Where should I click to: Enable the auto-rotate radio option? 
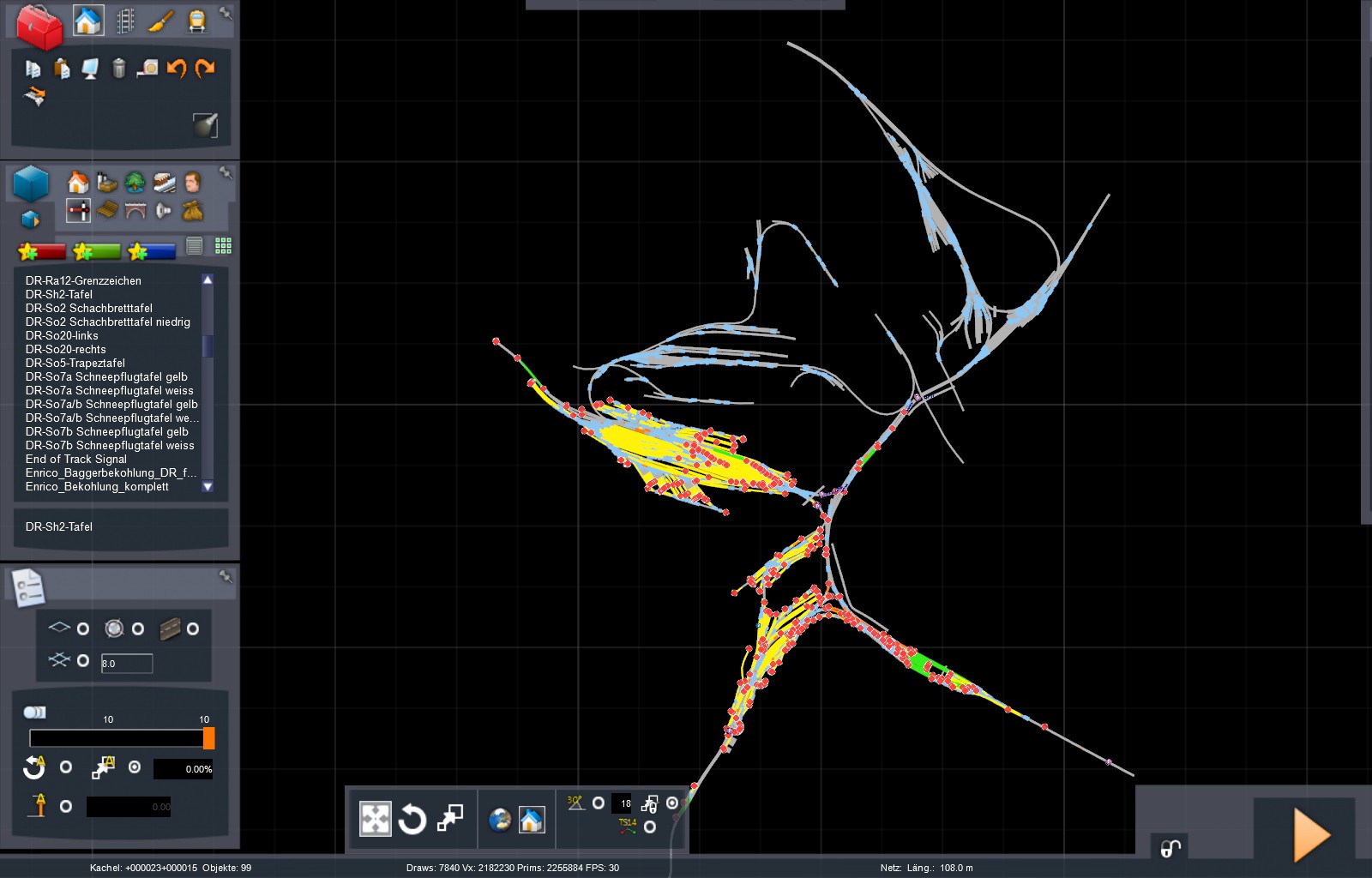tap(66, 767)
